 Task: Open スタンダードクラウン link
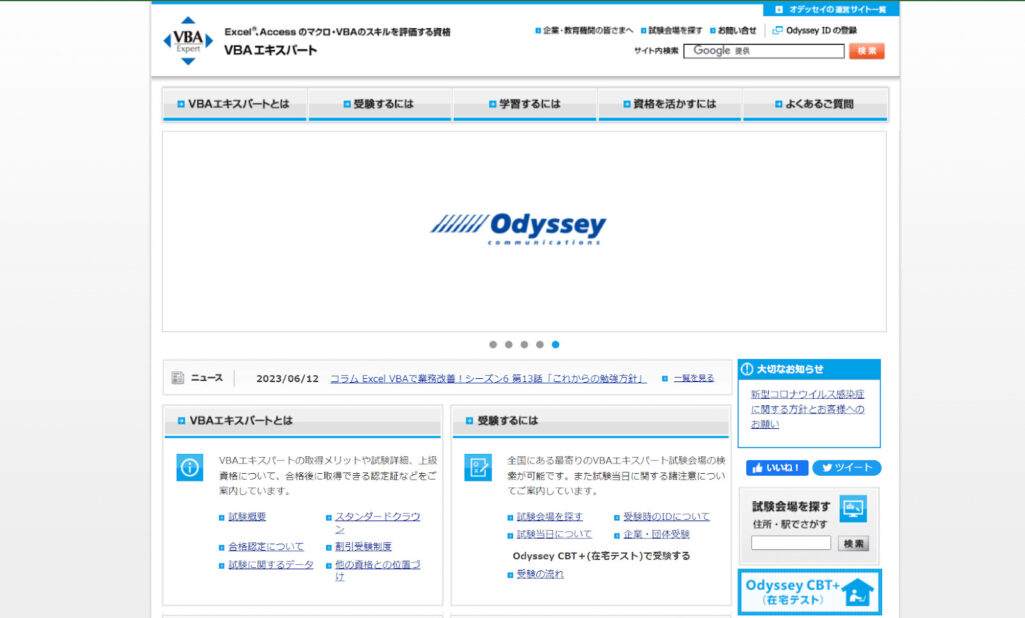pyautogui.click(x=378, y=523)
